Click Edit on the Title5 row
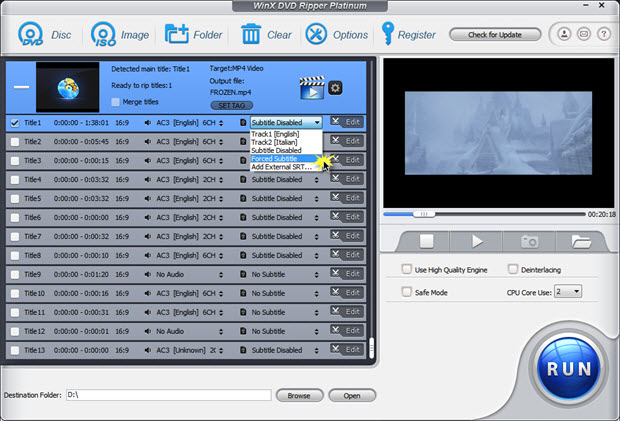The width and height of the screenshot is (620, 421). coord(352,198)
